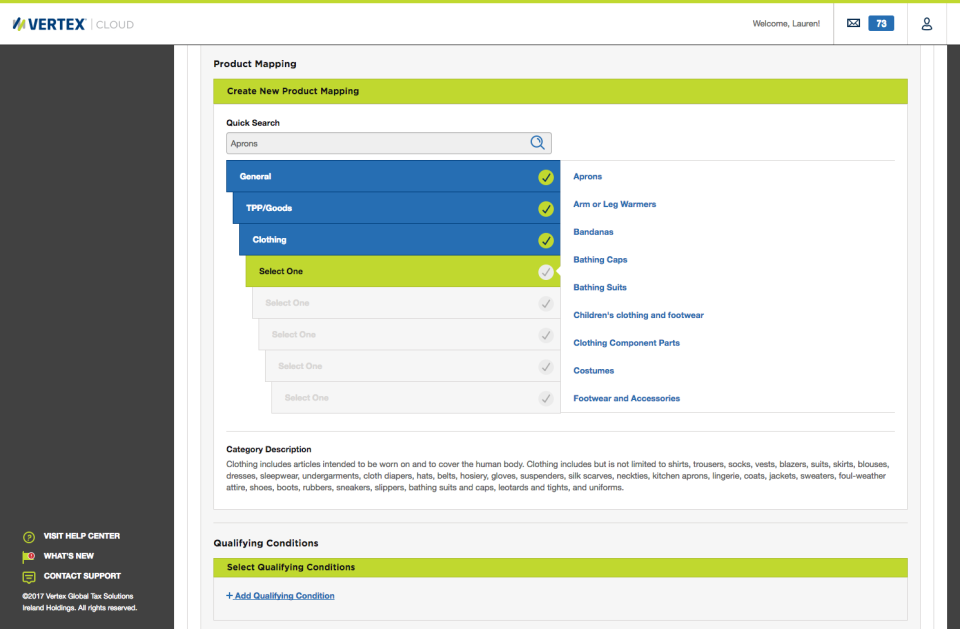Click the Quick Search input field
This screenshot has width=960, height=629.
389,143
